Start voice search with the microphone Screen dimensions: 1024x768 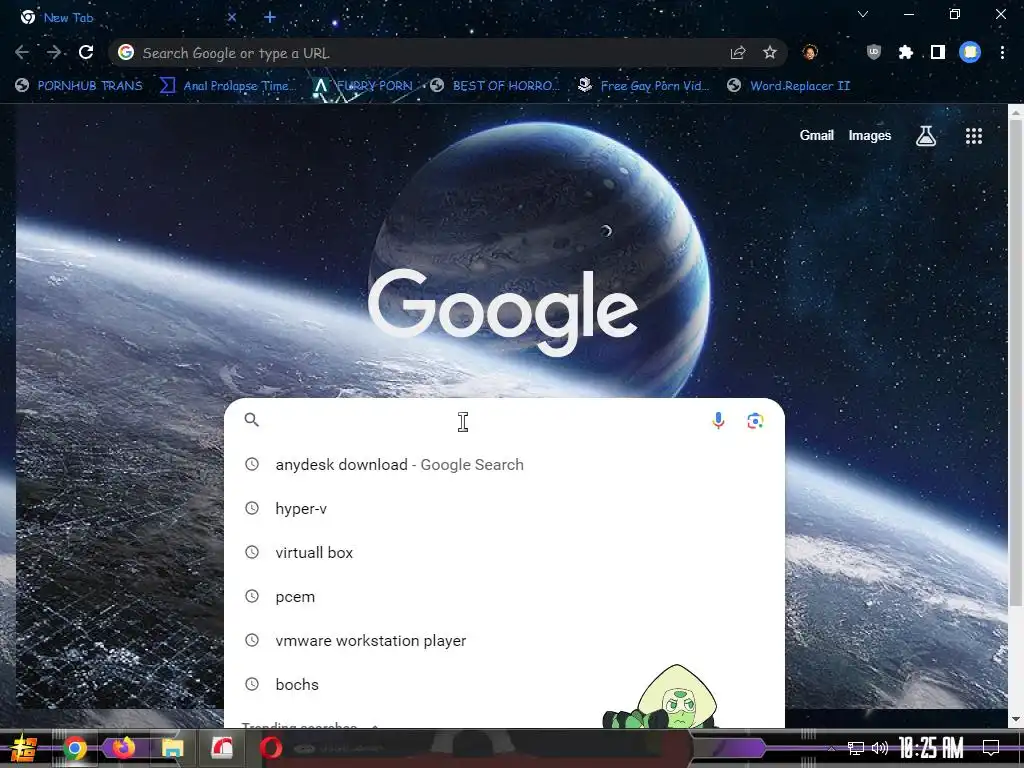718,421
